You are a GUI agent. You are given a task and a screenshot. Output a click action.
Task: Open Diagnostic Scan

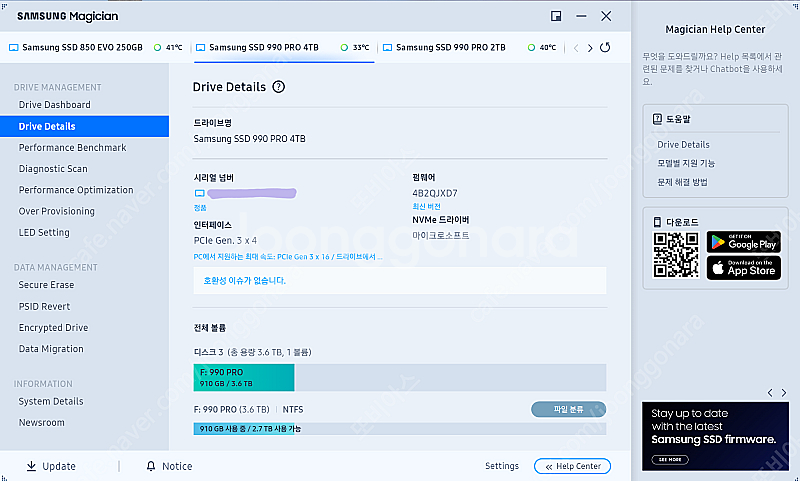coord(53,169)
